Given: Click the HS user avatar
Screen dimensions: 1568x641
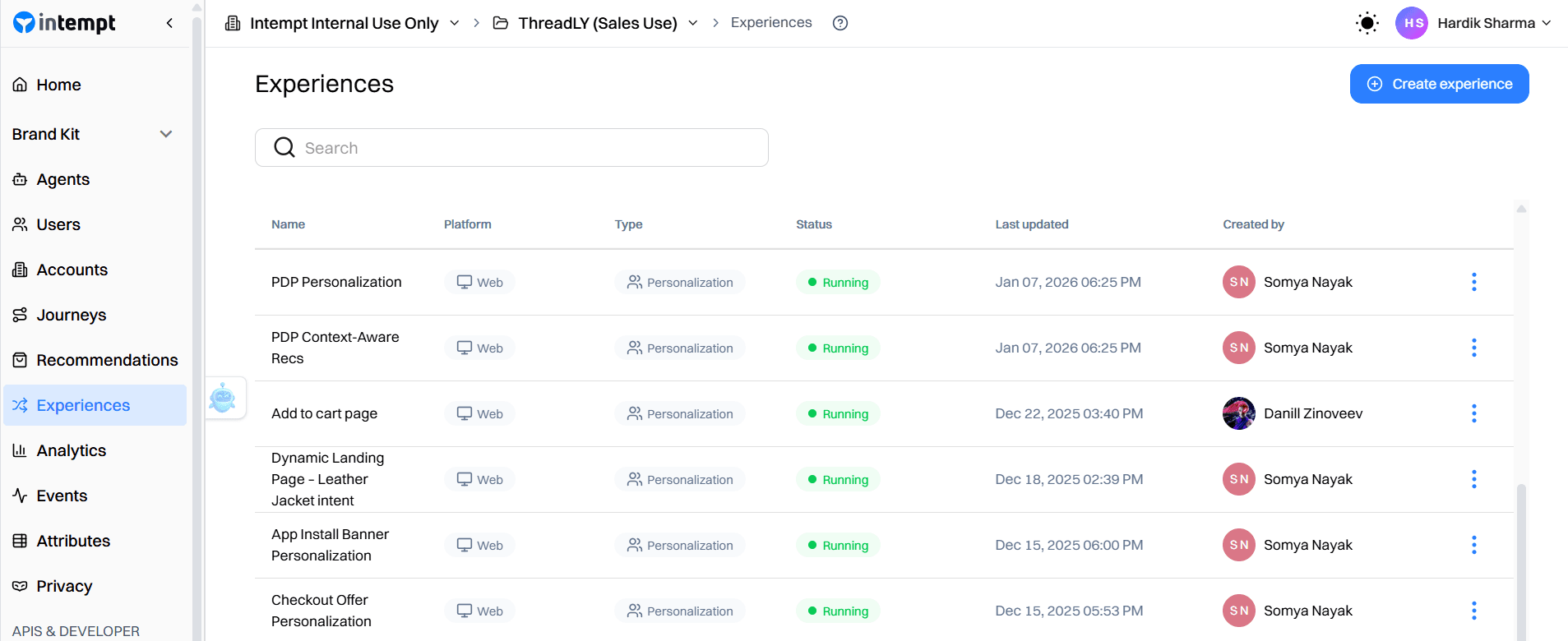Looking at the screenshot, I should click(x=1413, y=23).
